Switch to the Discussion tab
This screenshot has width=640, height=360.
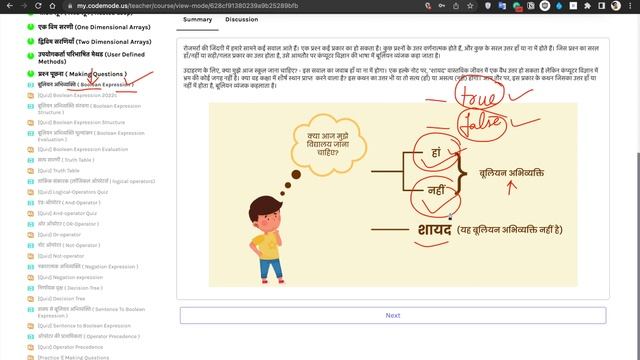(242, 19)
